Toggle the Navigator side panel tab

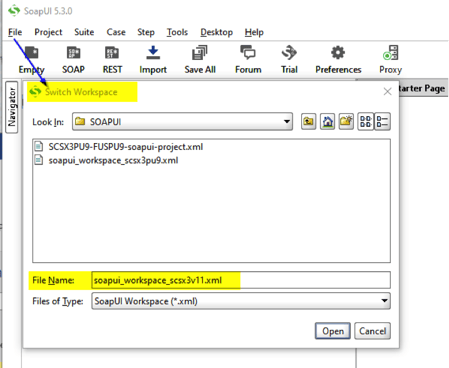[12, 107]
